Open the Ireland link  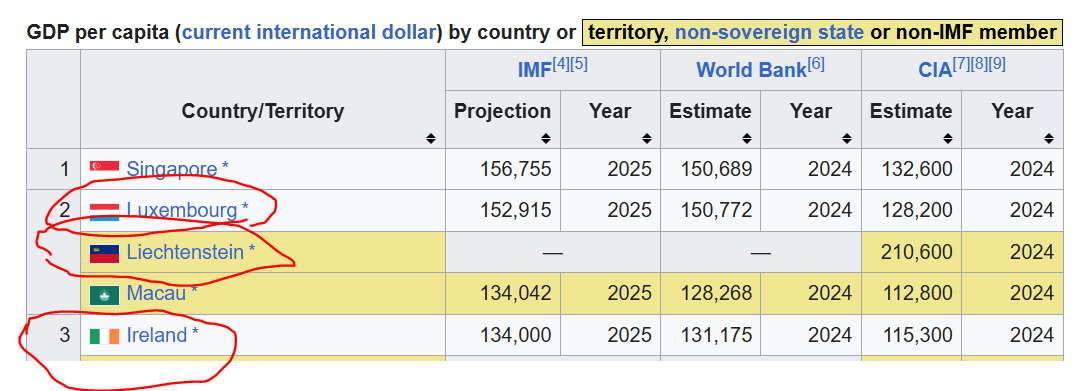click(157, 336)
